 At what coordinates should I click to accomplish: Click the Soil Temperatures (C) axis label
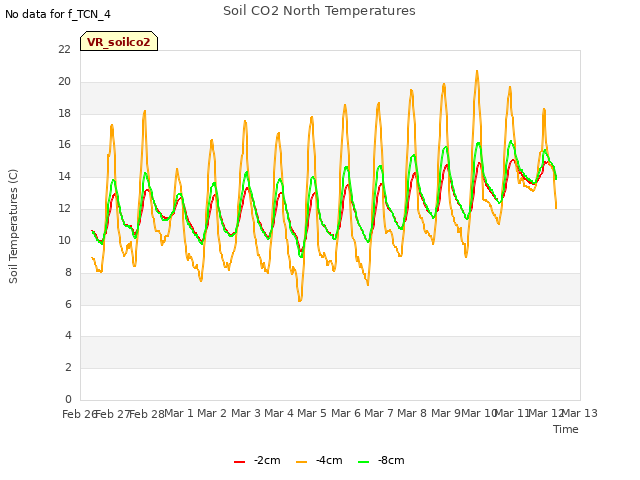[x=13, y=226]
